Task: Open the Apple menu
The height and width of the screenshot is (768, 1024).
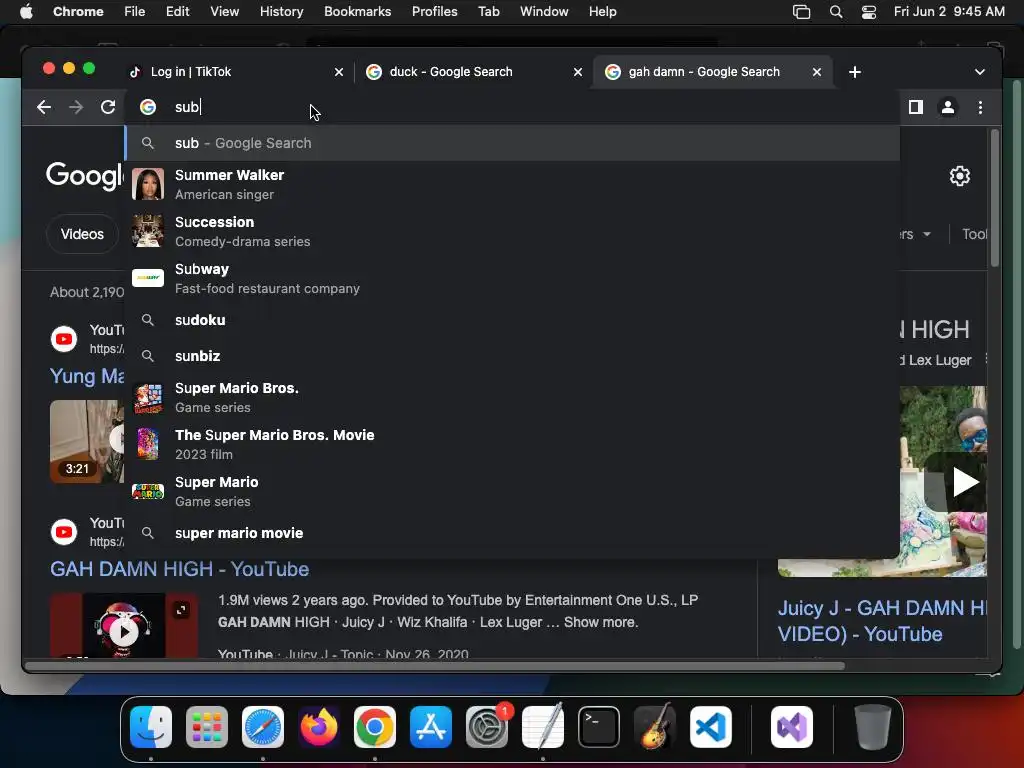Action: click(x=26, y=12)
